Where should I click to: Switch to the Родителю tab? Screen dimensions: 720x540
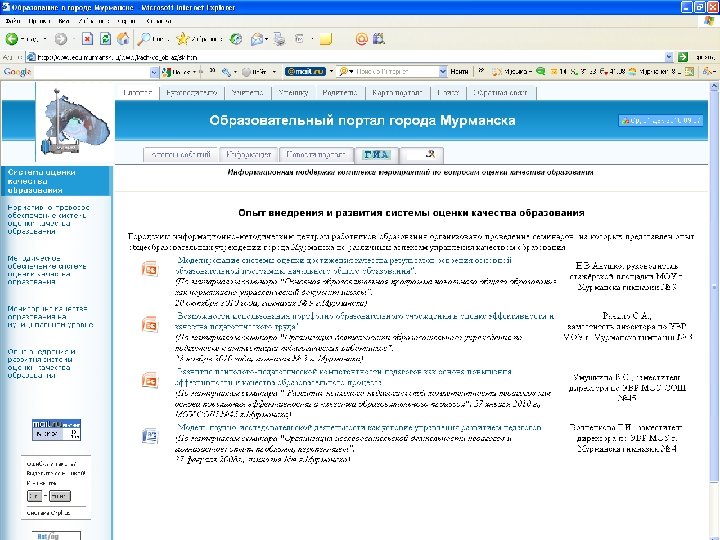(x=340, y=93)
